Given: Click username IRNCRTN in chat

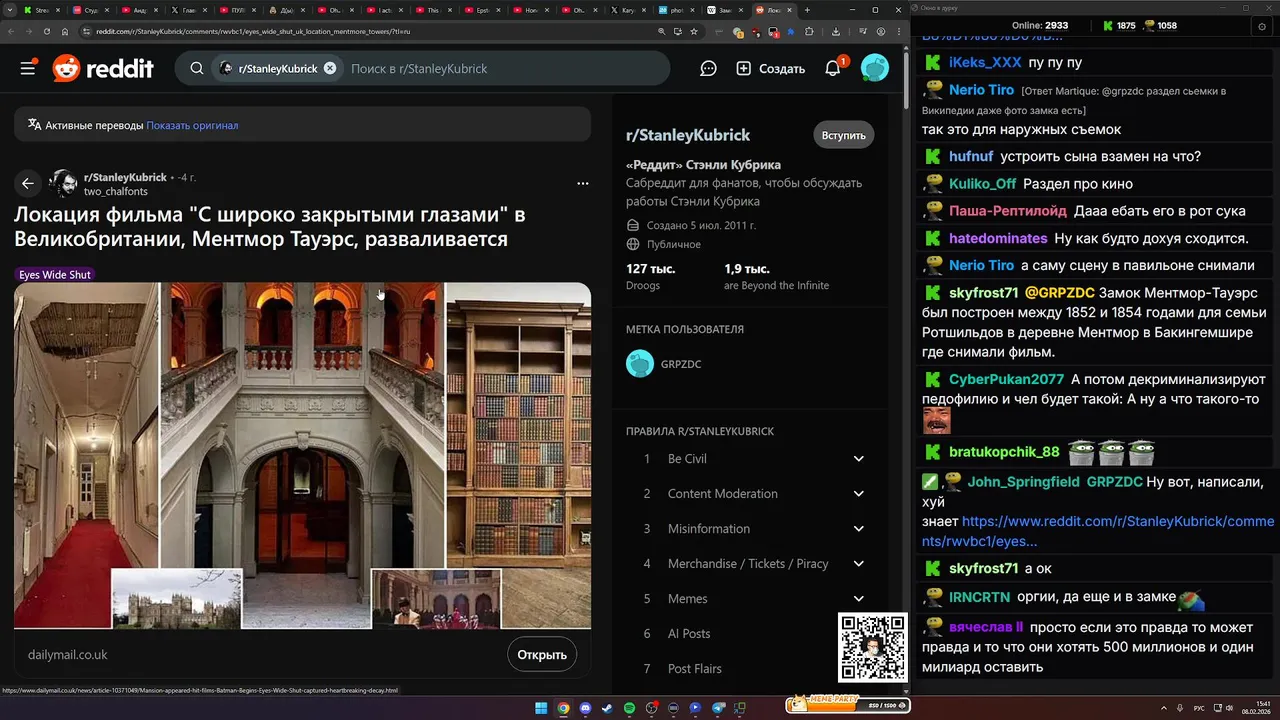Looking at the screenshot, I should (x=979, y=597).
